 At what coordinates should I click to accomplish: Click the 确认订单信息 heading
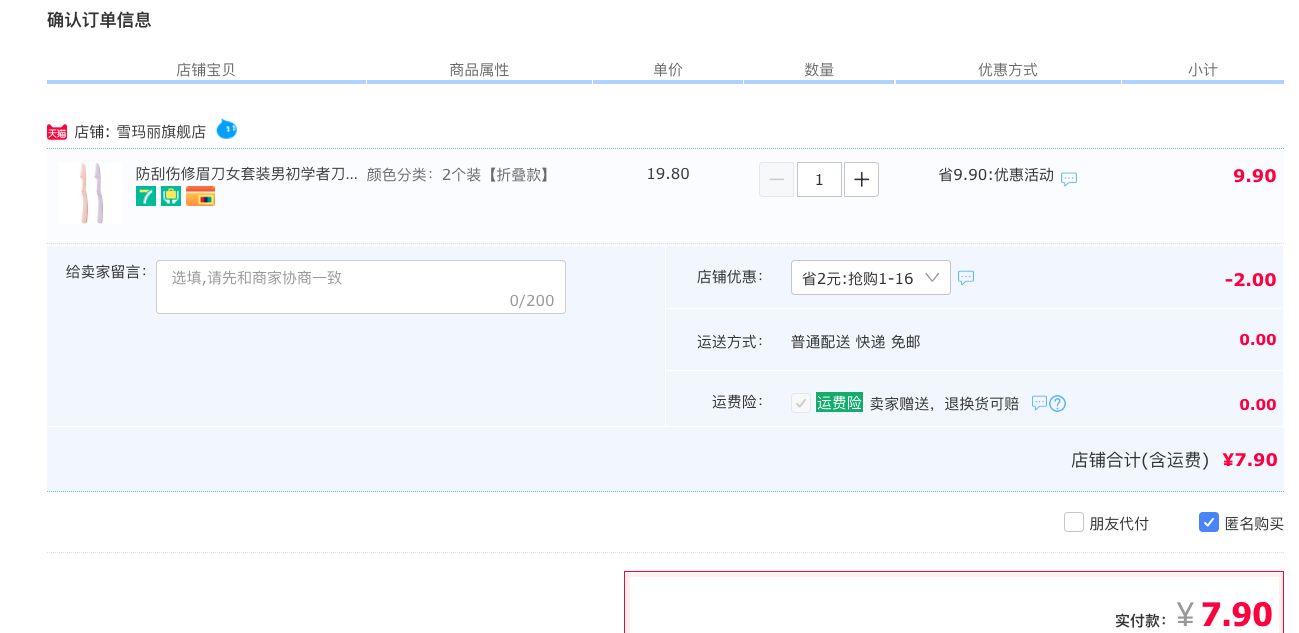tap(99, 20)
